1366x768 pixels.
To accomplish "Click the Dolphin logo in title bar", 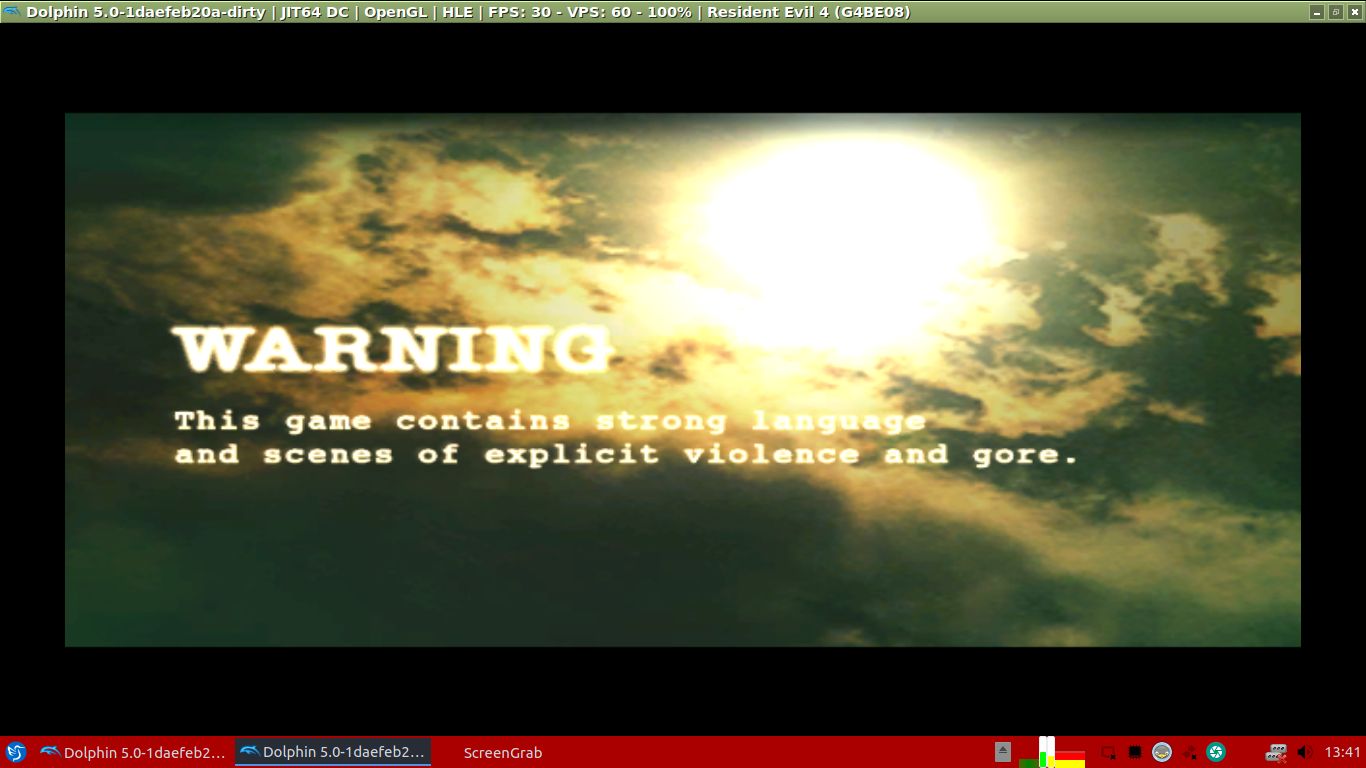I will tap(12, 12).
